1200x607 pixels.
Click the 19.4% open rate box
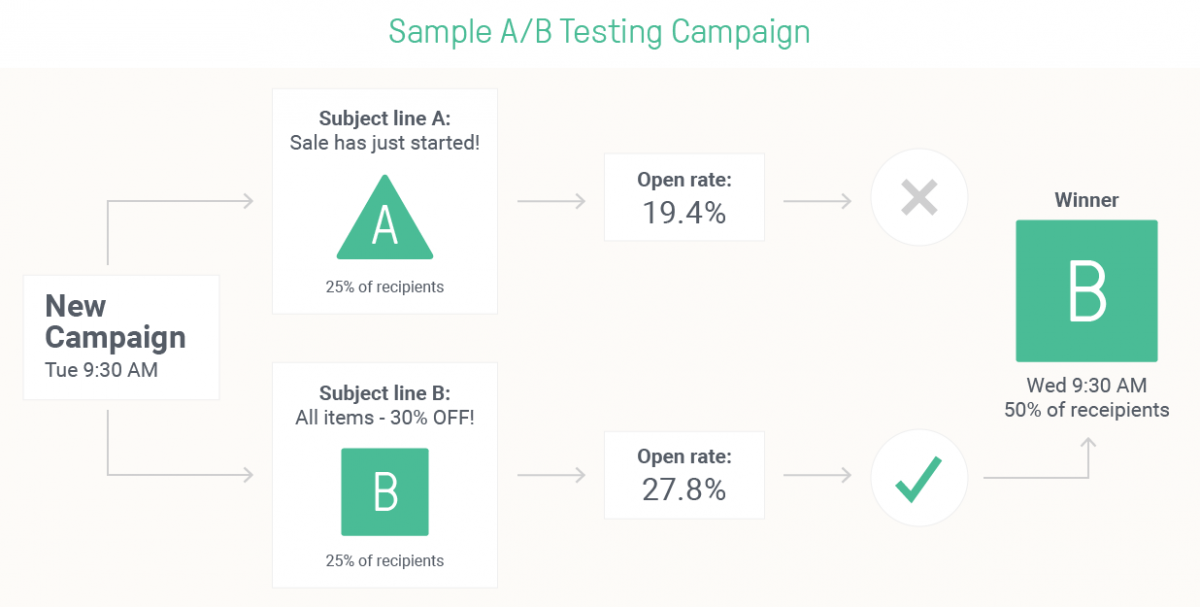click(684, 197)
